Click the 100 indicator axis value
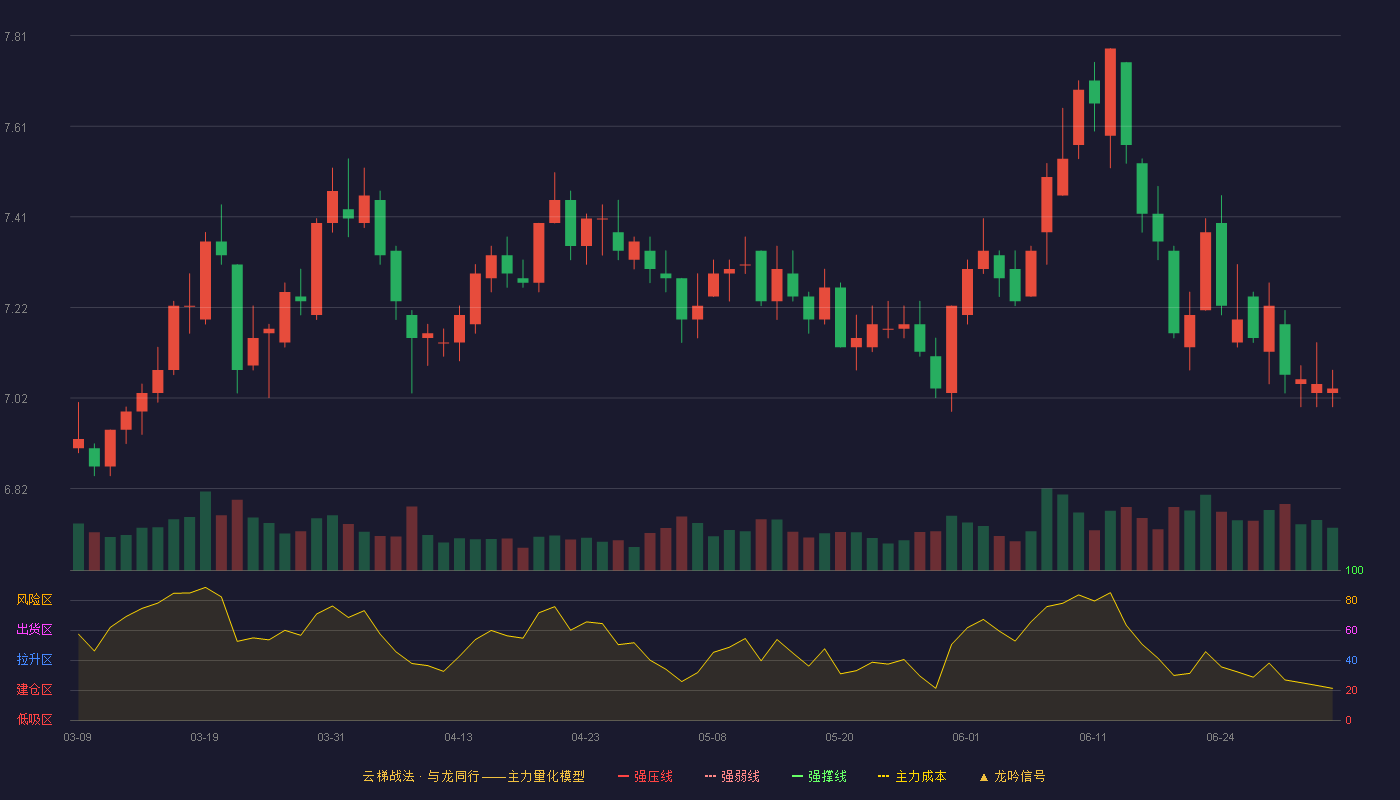The height and width of the screenshot is (800, 1400). [1354, 570]
